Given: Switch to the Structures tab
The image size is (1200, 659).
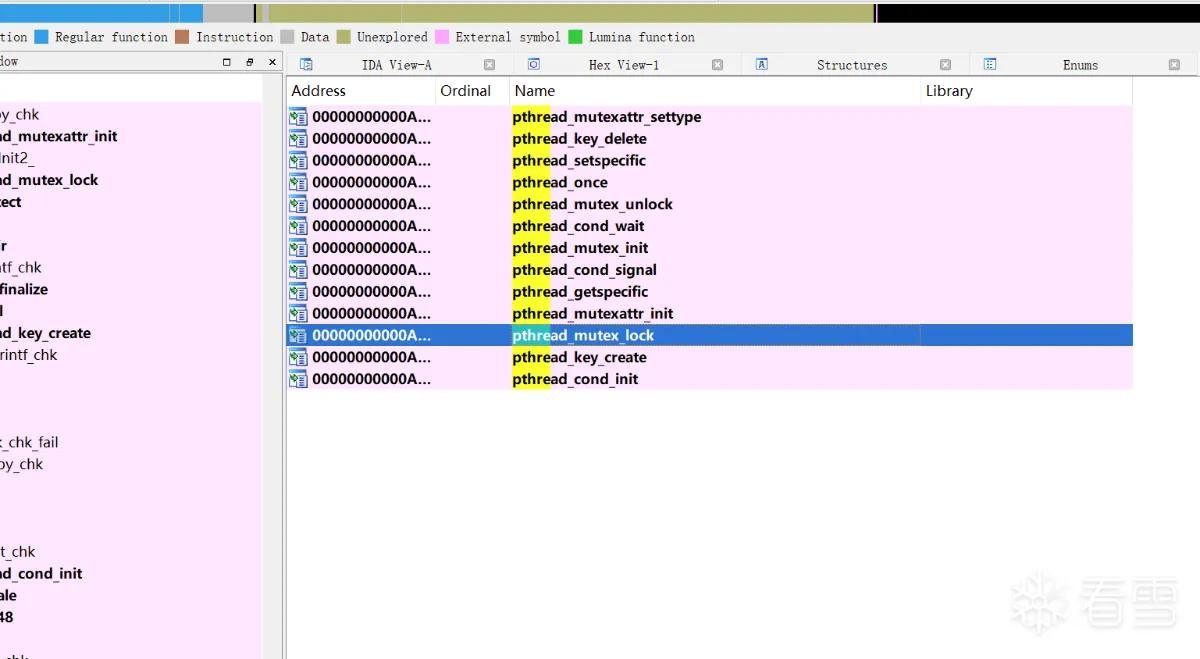Looking at the screenshot, I should tap(852, 65).
